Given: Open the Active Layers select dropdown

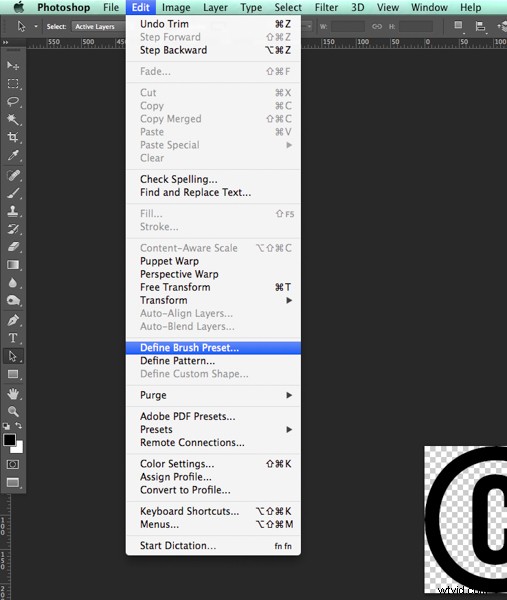Looking at the screenshot, I should point(98,26).
